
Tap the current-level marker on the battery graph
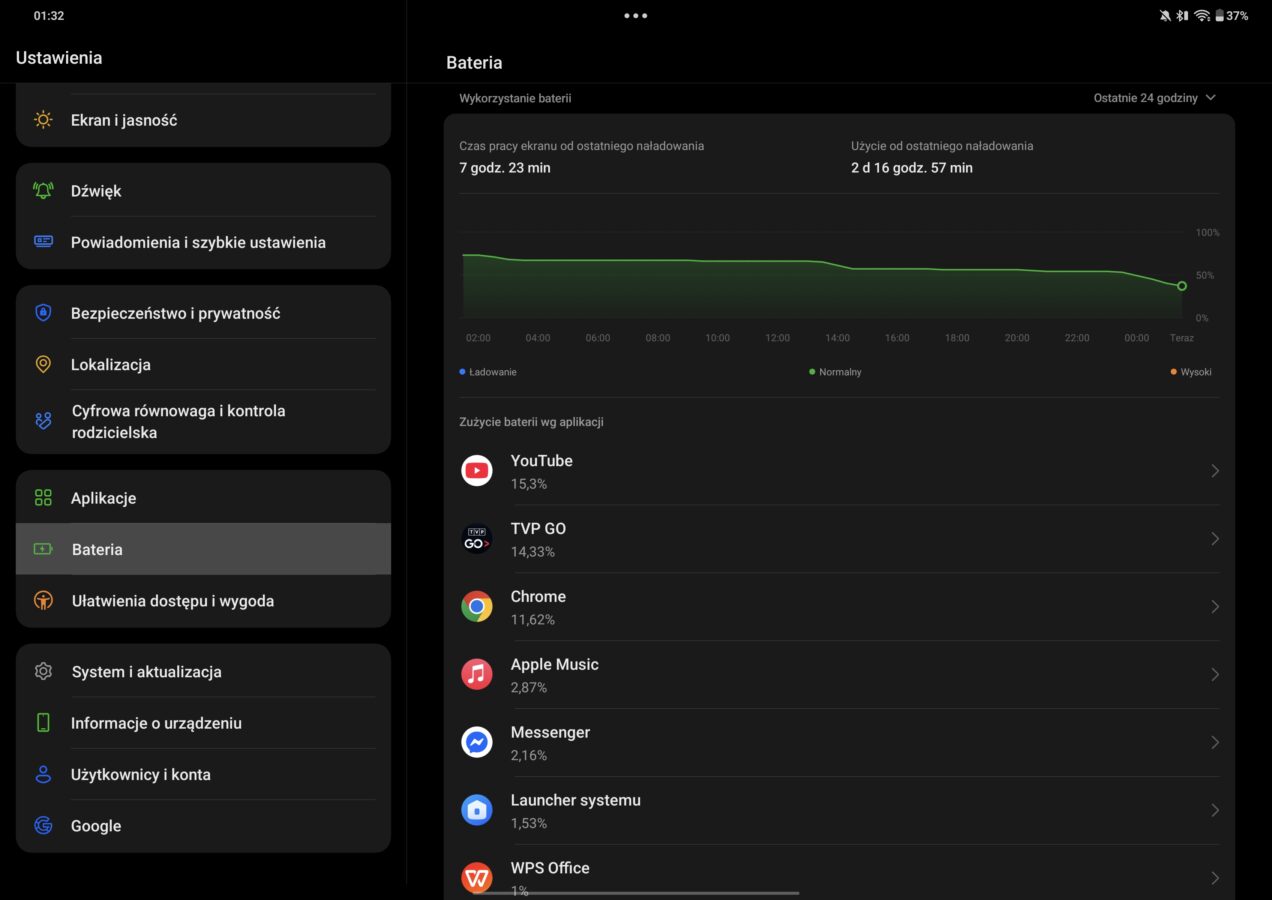pyautogui.click(x=1181, y=286)
